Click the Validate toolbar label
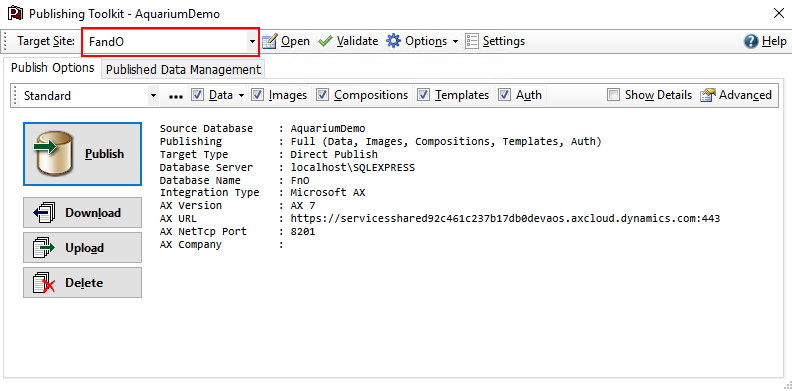 [358, 41]
